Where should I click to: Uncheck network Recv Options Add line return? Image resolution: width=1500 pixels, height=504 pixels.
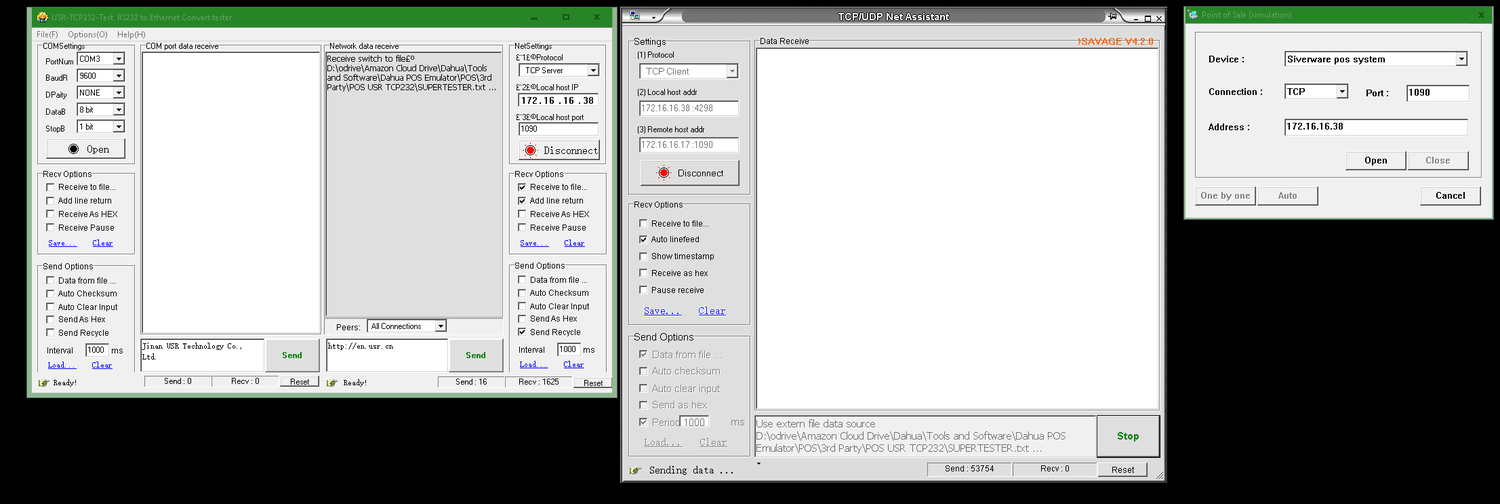(x=522, y=201)
